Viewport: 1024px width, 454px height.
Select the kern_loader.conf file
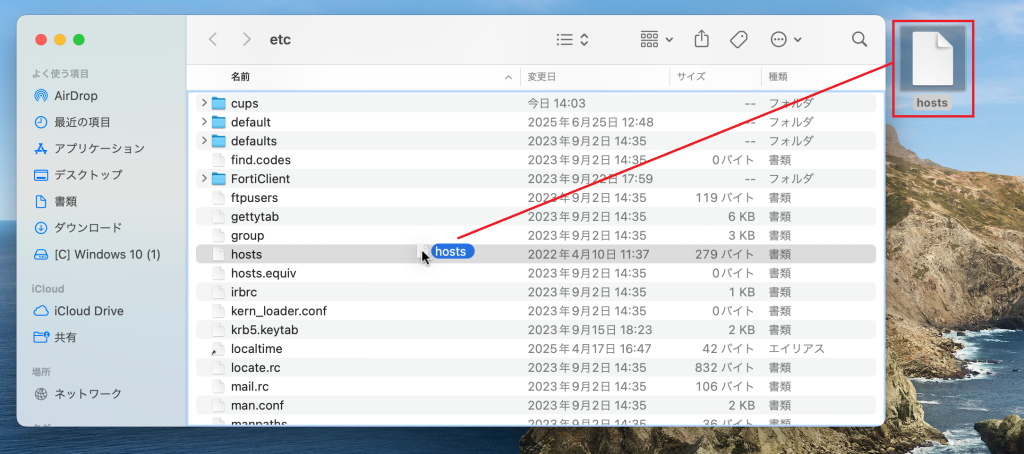(x=536, y=312)
